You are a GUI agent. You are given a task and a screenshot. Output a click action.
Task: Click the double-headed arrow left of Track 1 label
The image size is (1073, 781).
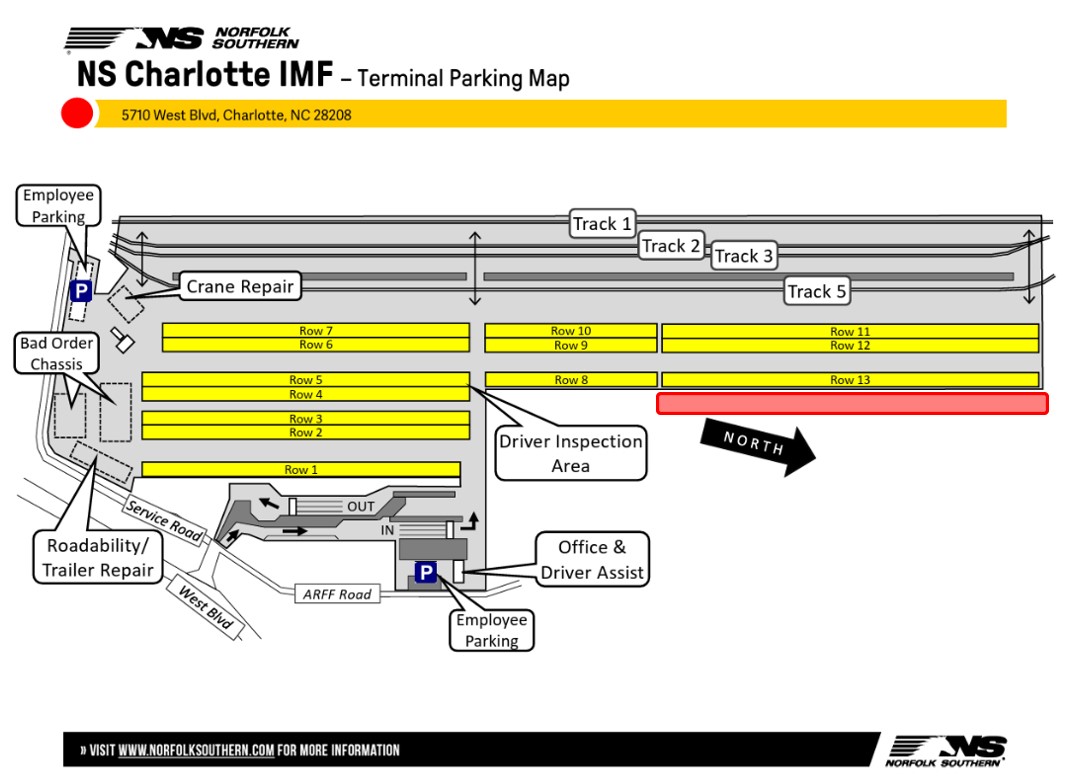[475, 268]
